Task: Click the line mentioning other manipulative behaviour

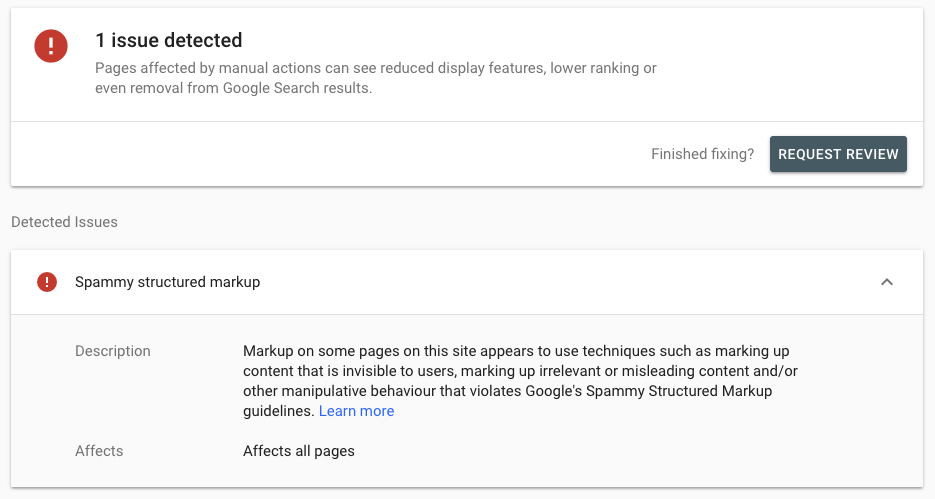Action: [x=507, y=390]
